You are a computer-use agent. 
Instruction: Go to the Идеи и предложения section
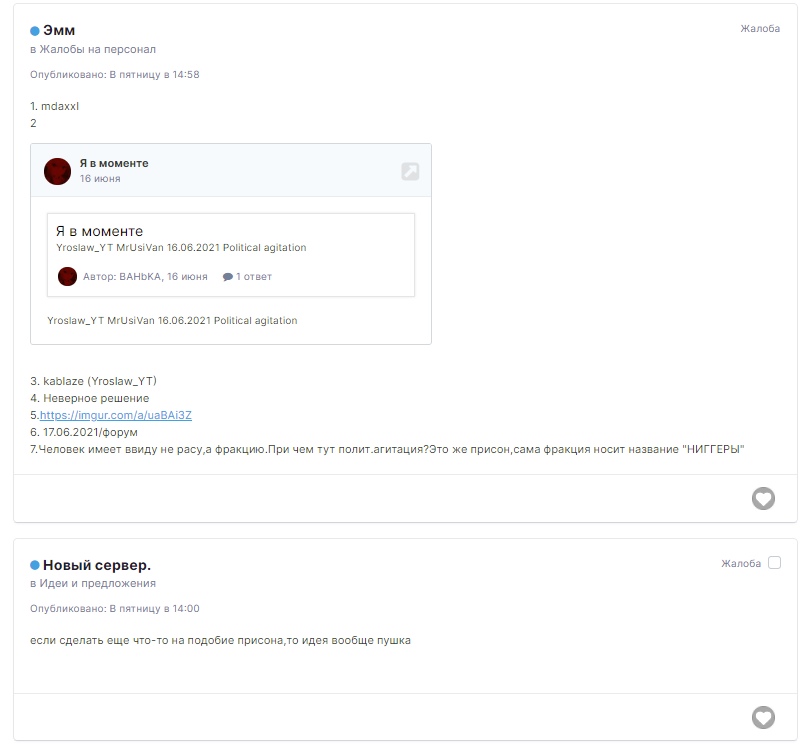click(97, 583)
